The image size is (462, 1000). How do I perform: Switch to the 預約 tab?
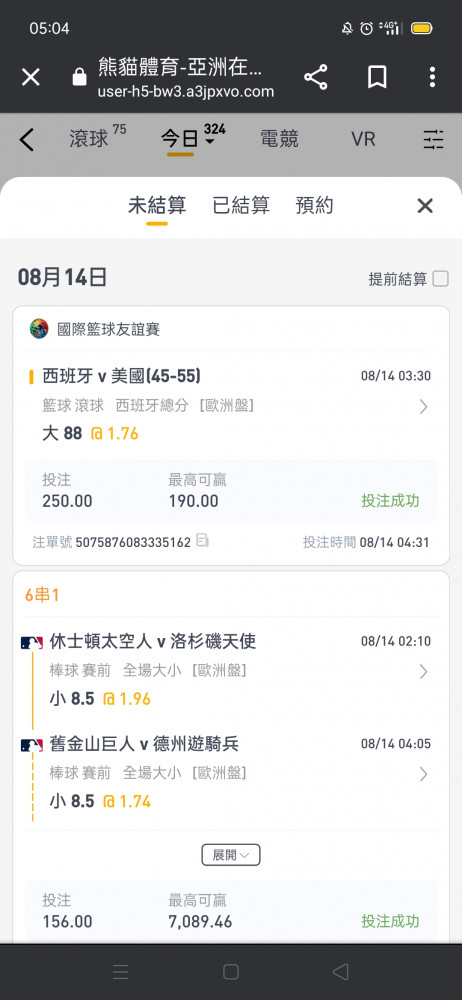[315, 205]
